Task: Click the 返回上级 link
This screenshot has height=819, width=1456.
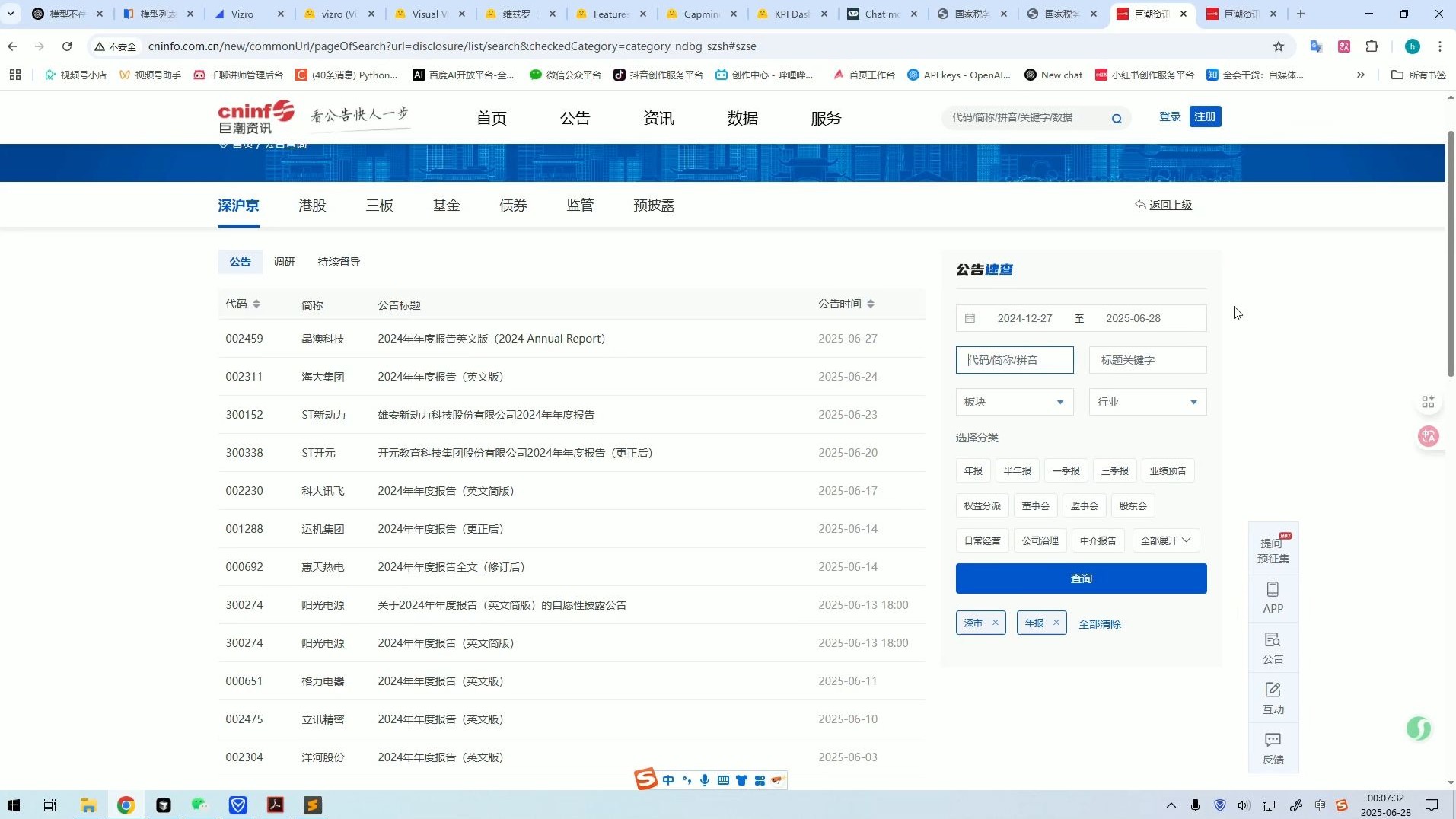Action: point(1171,205)
